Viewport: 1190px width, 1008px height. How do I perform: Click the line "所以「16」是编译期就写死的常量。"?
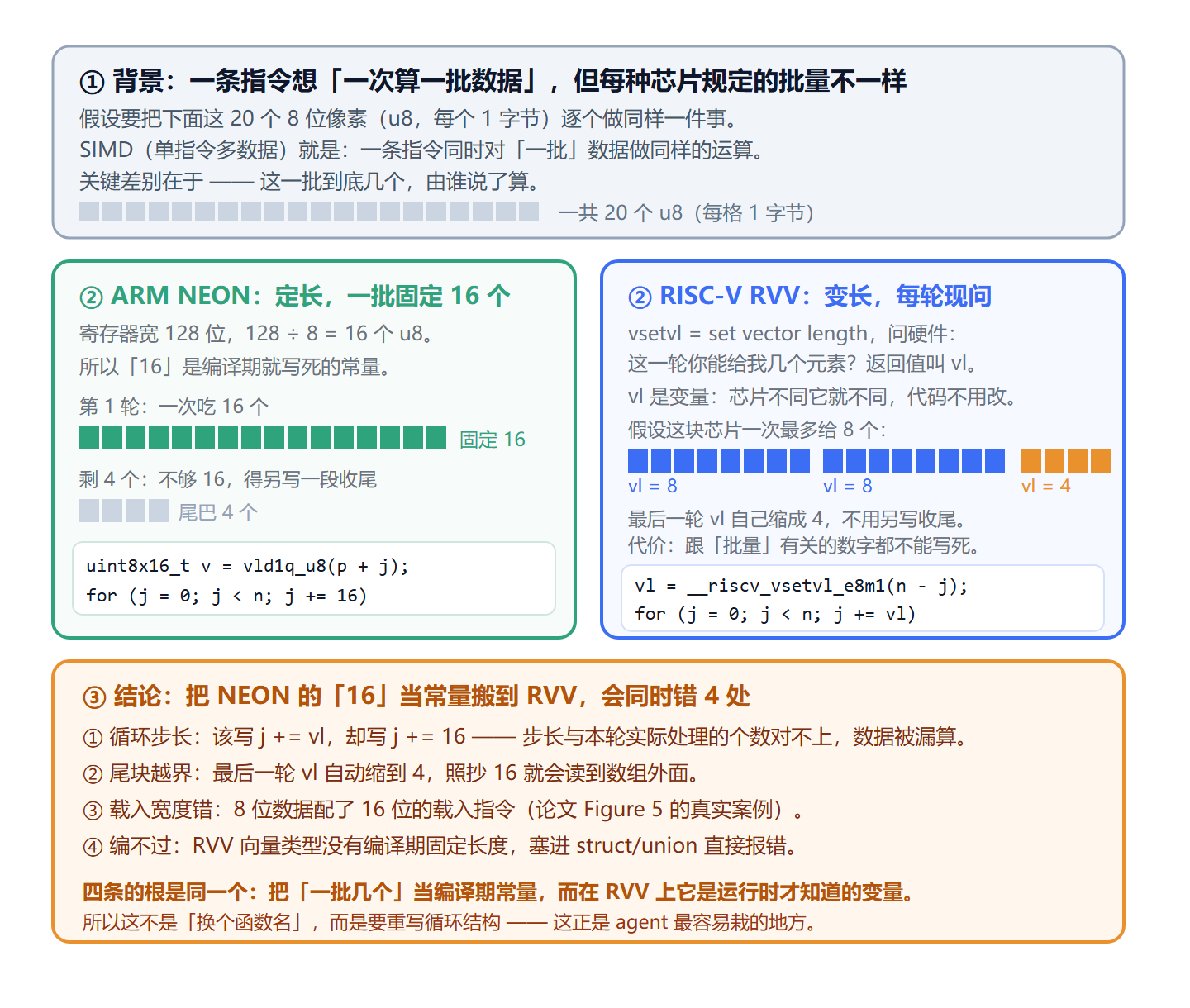click(235, 367)
